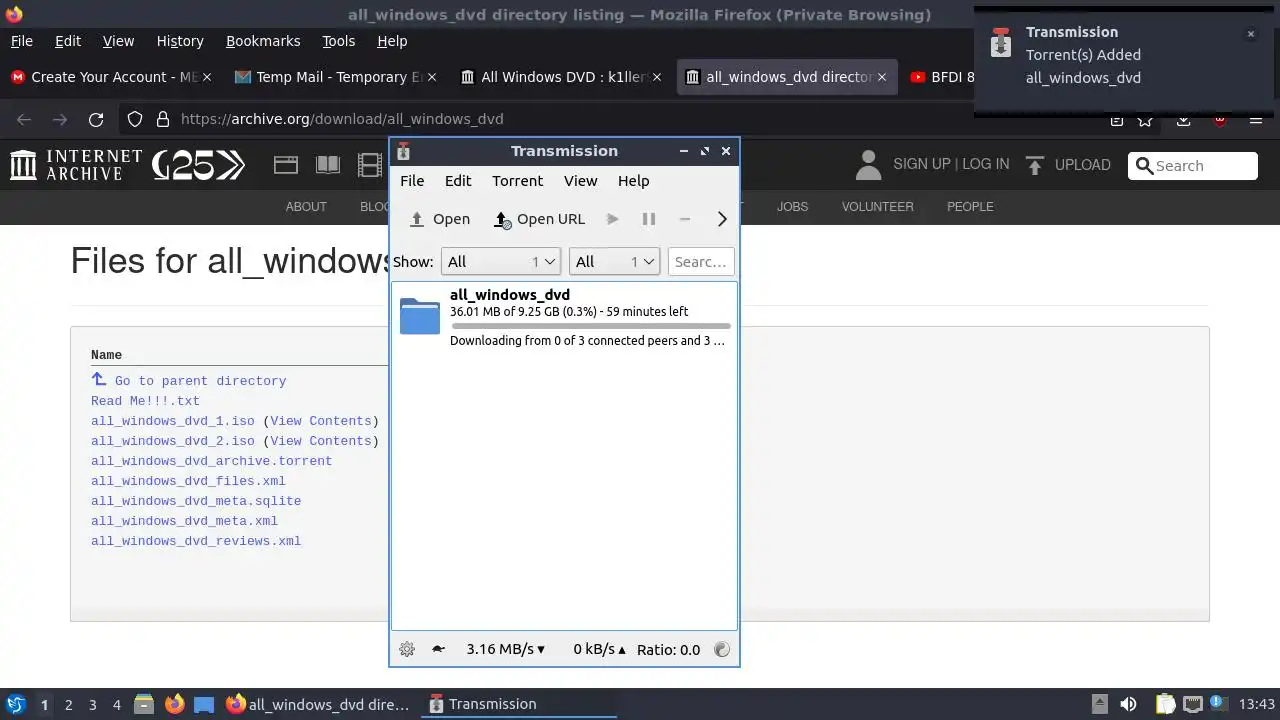The image size is (1280, 720).
Task: Download all_windows_dvd_1.iso link
Action: point(173,421)
